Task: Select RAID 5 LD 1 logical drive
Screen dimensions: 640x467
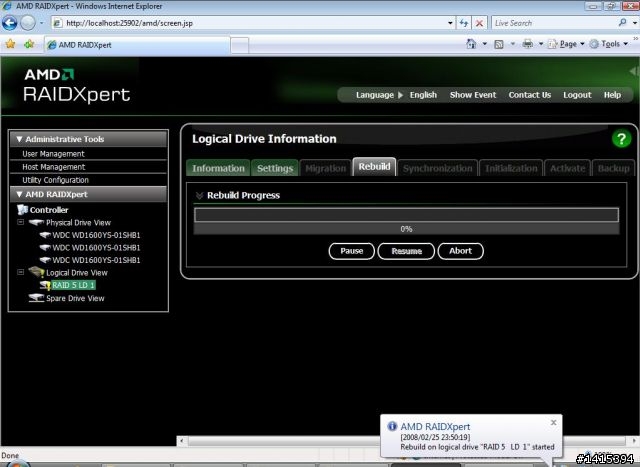Action: pos(73,285)
